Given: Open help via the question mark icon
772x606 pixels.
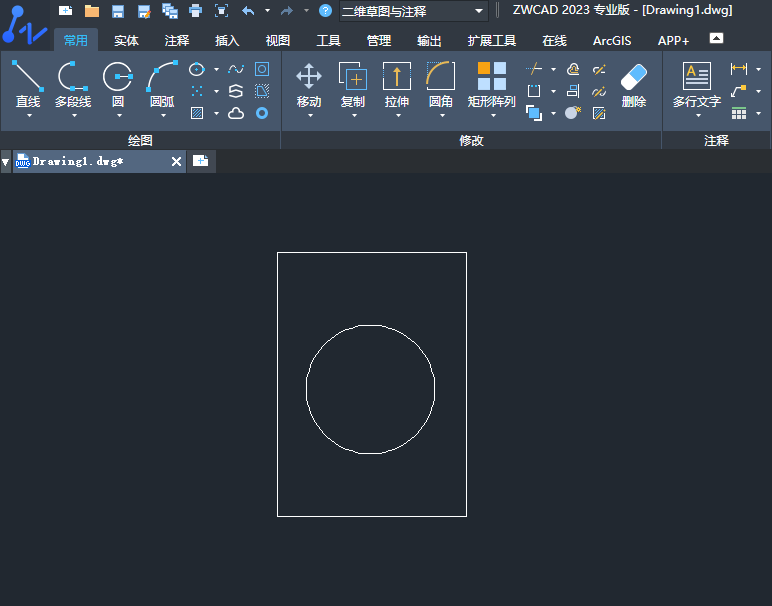Looking at the screenshot, I should [325, 10].
